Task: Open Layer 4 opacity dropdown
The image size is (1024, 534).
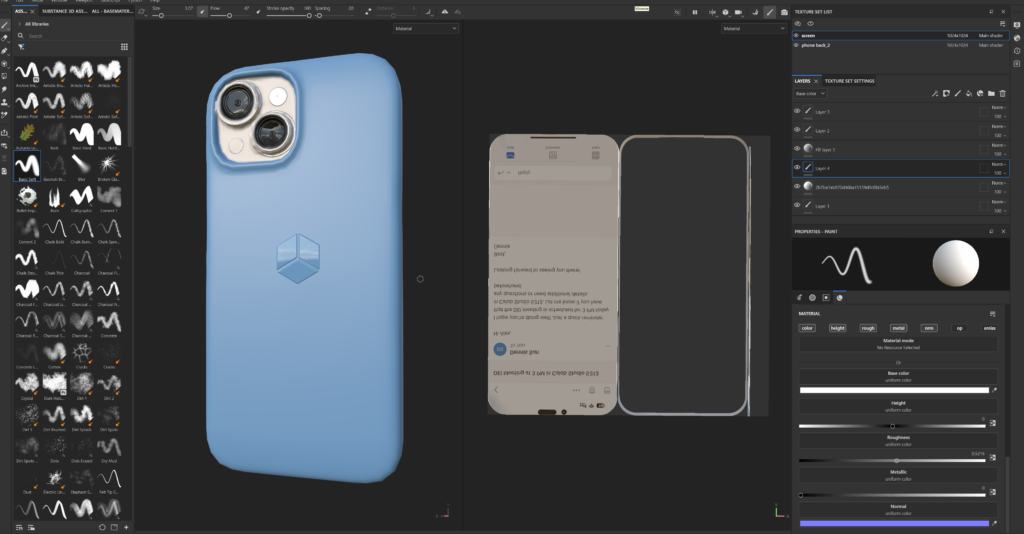Action: pyautogui.click(x=1000, y=172)
